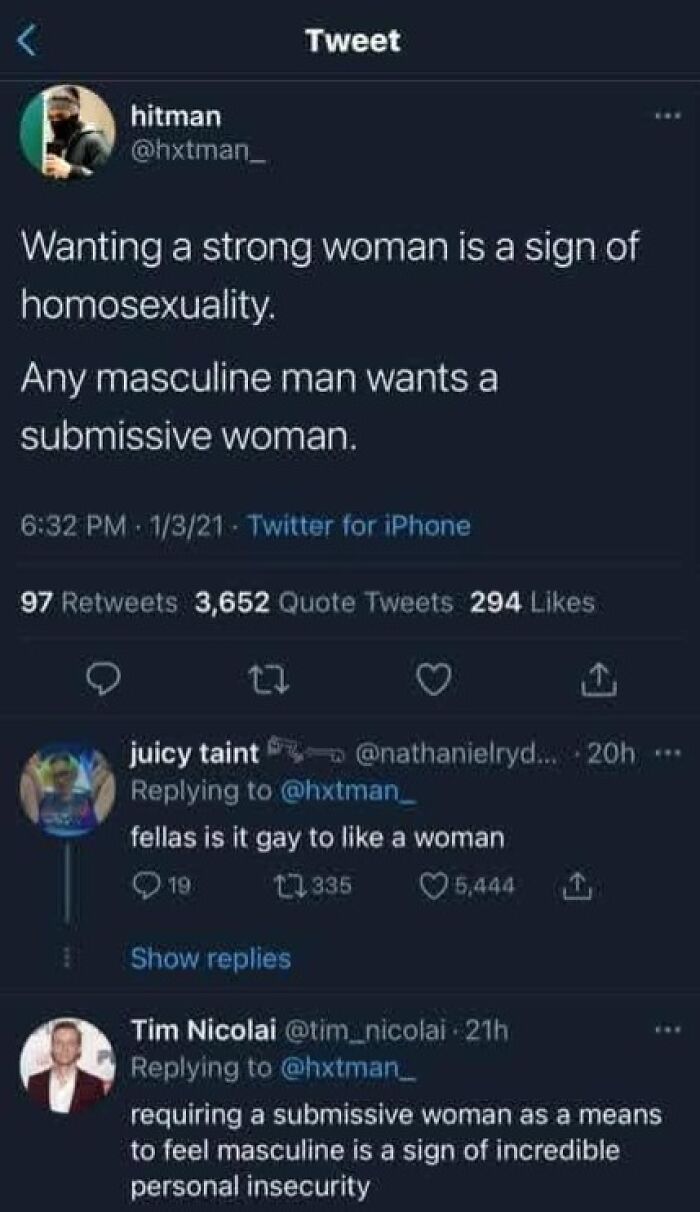Like hitman's tweet
This screenshot has width=700, height=1212.
[430, 680]
